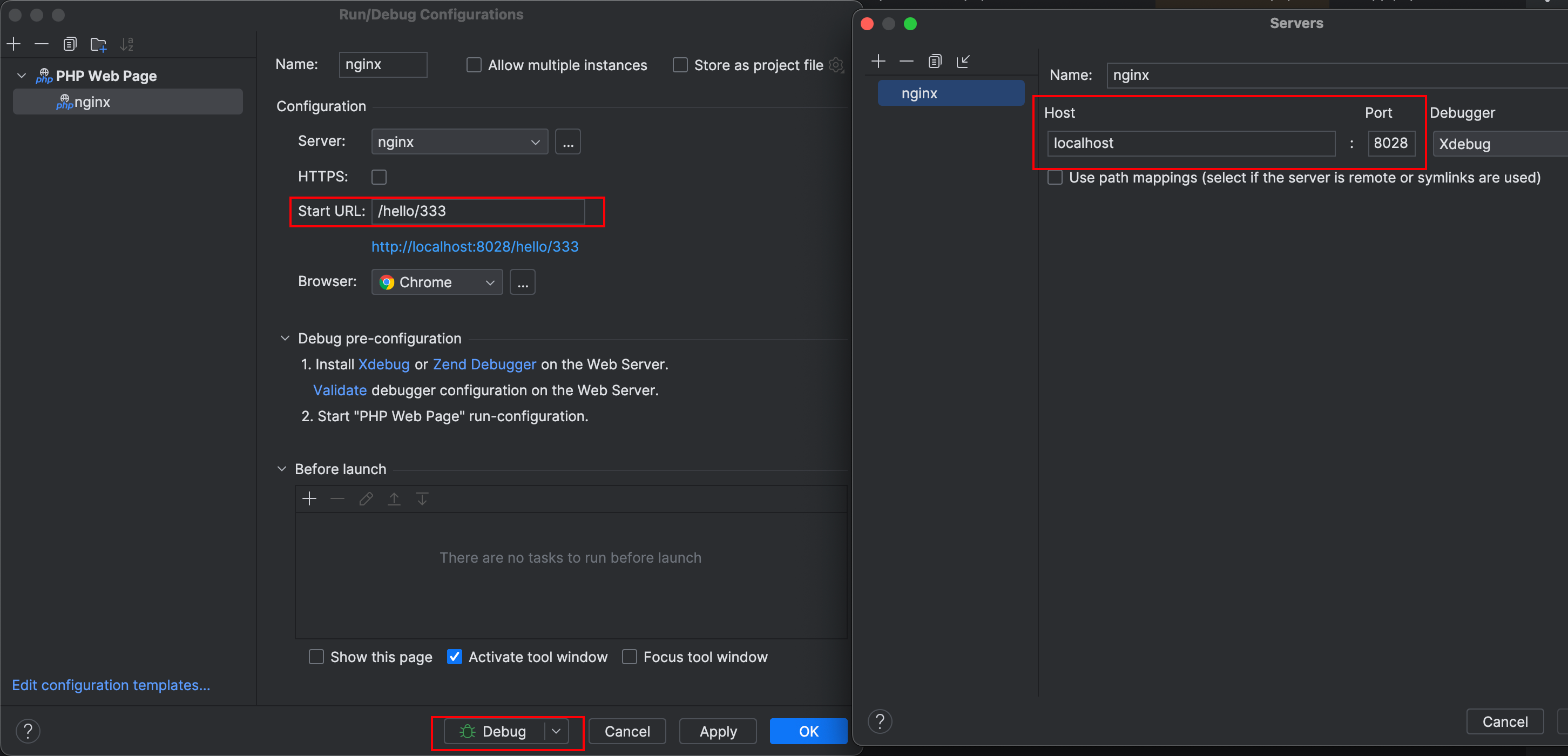The image size is (1568, 756).
Task: Click the Debug button
Action: [x=494, y=731]
